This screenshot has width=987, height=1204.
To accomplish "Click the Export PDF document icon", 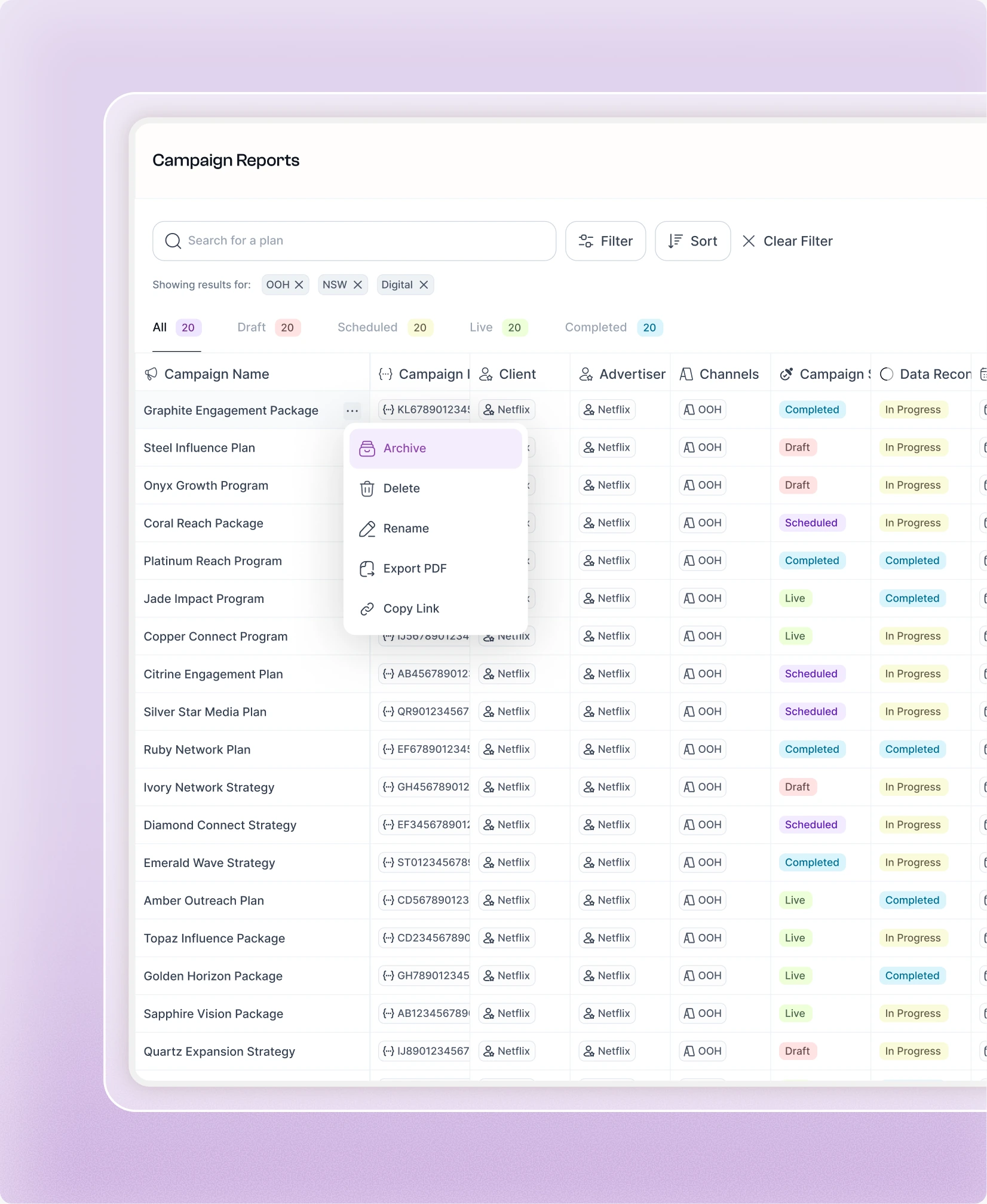I will [367, 569].
